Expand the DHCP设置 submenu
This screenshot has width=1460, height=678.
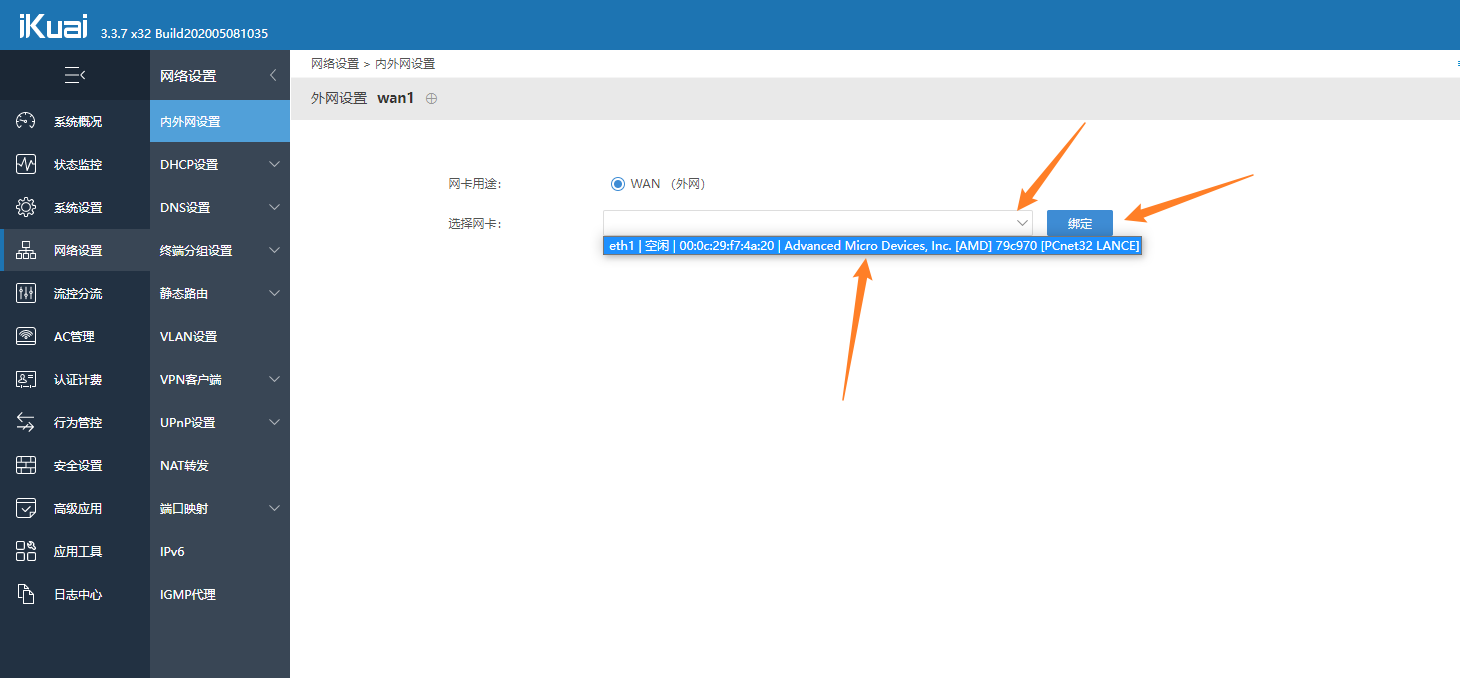point(274,164)
